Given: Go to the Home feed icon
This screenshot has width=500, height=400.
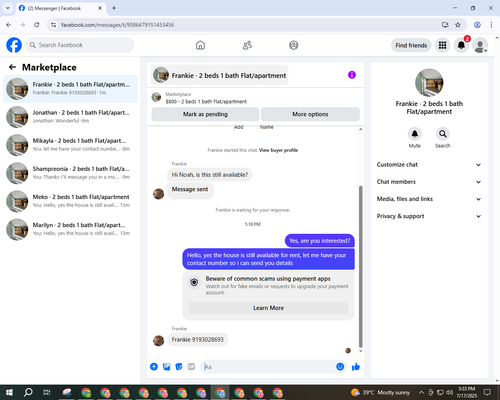Looking at the screenshot, I should click(x=200, y=45).
